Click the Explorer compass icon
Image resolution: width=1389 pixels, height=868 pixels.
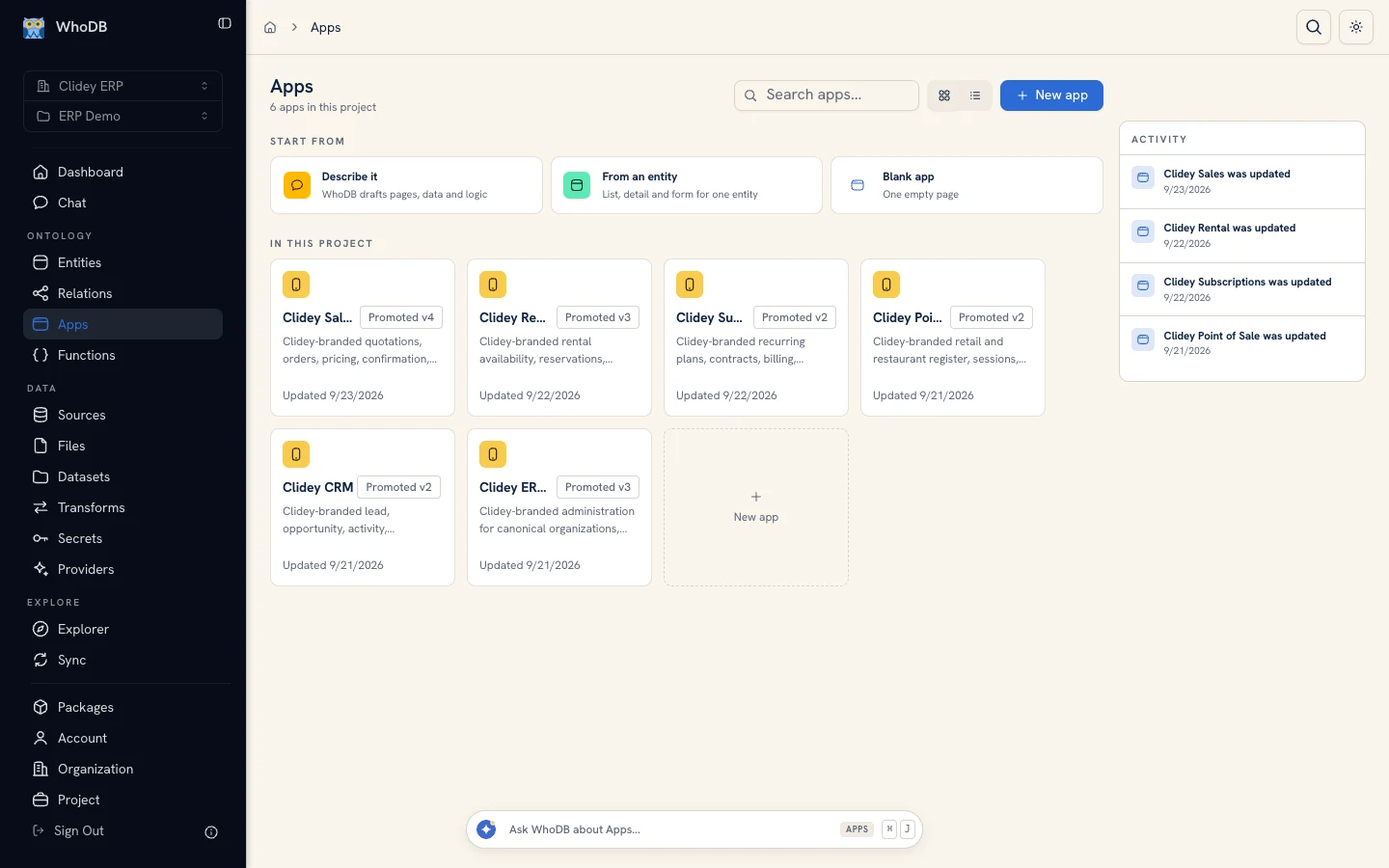click(x=41, y=629)
